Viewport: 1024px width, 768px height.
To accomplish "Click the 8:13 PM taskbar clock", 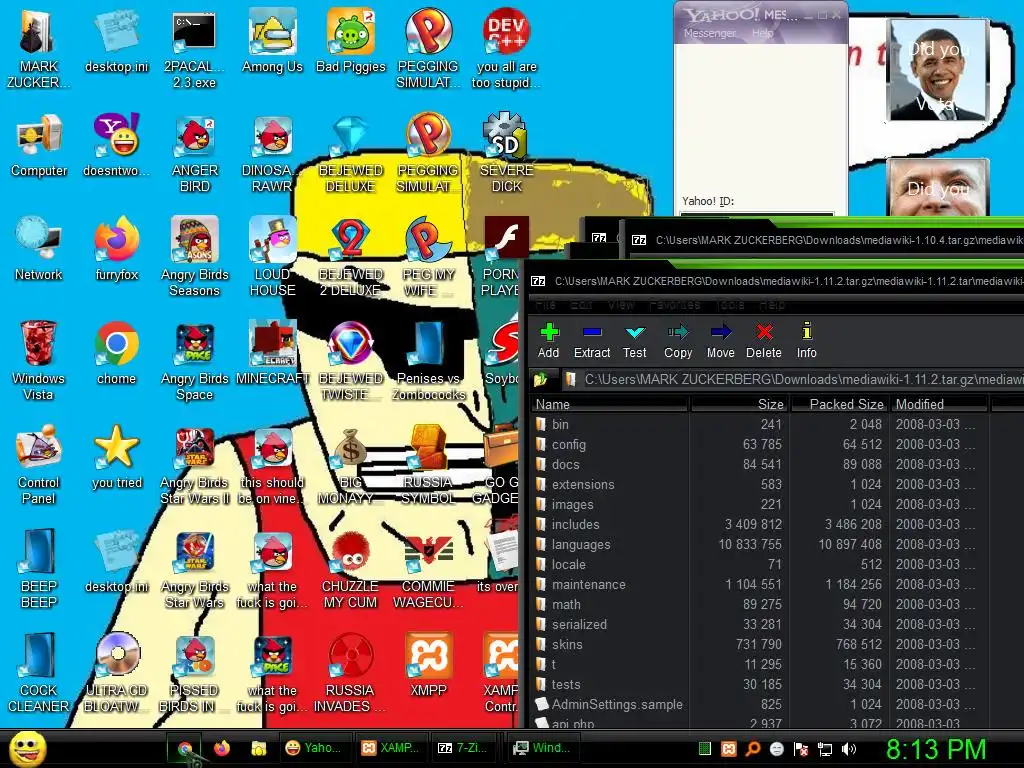I will tap(936, 749).
